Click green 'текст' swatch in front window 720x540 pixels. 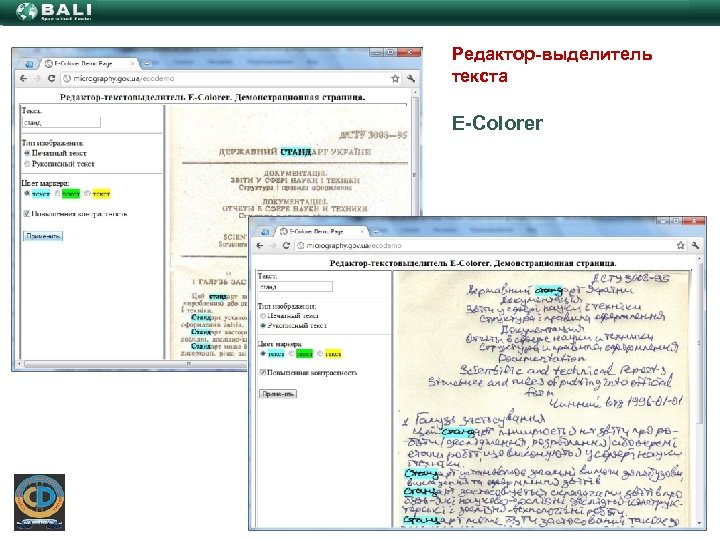(304, 354)
